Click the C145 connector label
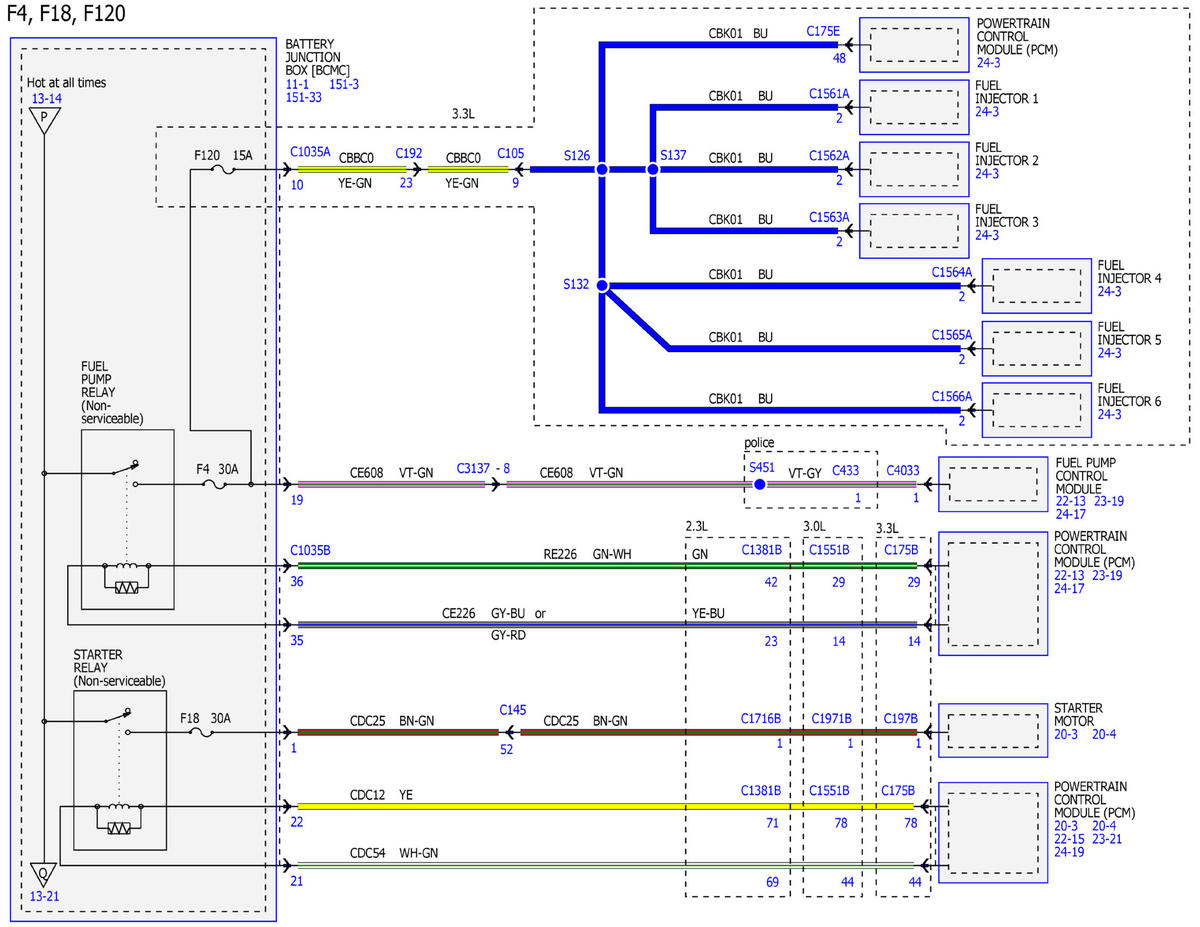The width and height of the screenshot is (1200, 927). pos(513,710)
